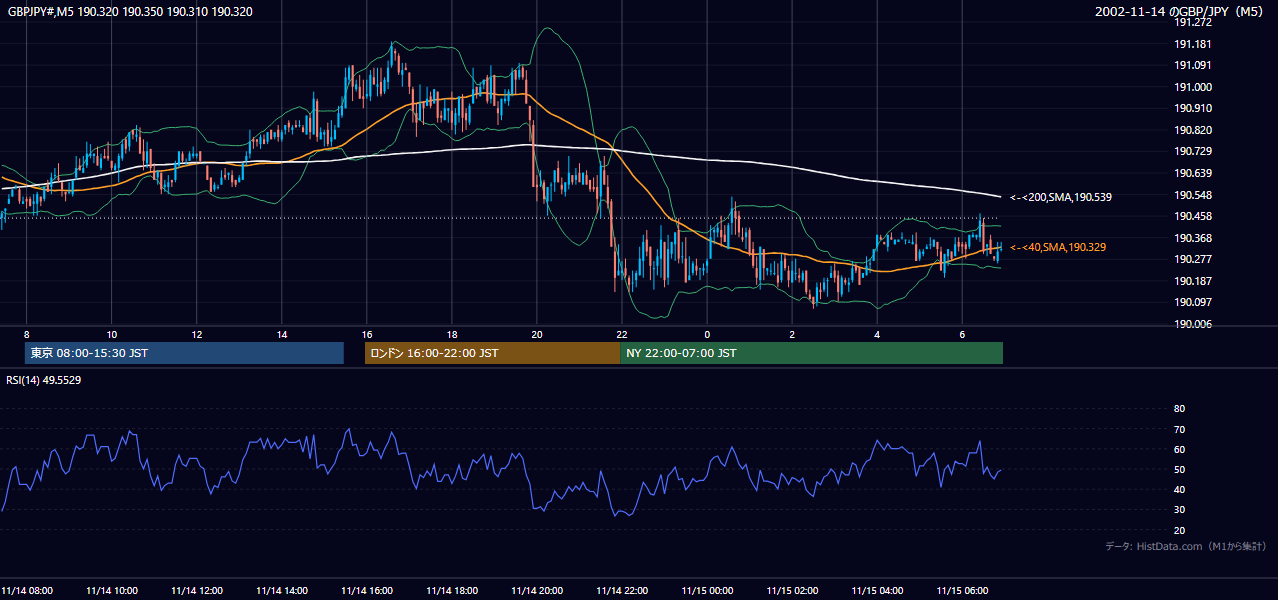Click price axis value 191.272
Image resolution: width=1278 pixels, height=600 pixels.
(x=1192, y=22)
